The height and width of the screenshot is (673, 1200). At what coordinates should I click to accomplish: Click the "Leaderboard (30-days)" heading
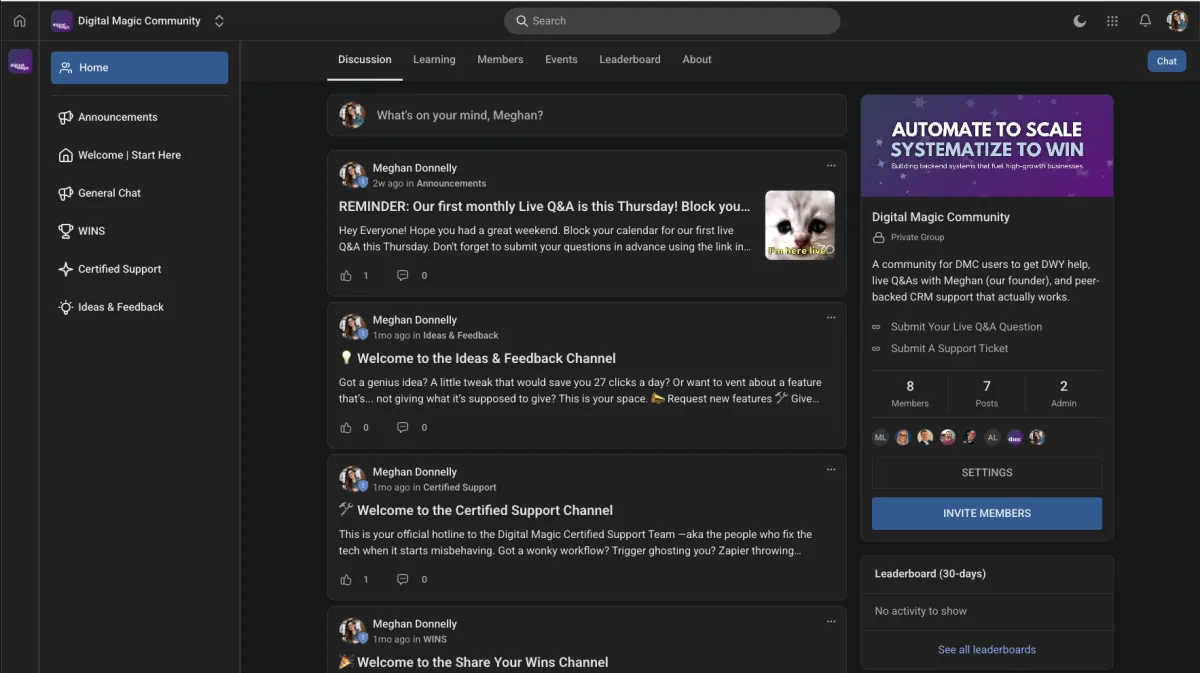coord(930,574)
